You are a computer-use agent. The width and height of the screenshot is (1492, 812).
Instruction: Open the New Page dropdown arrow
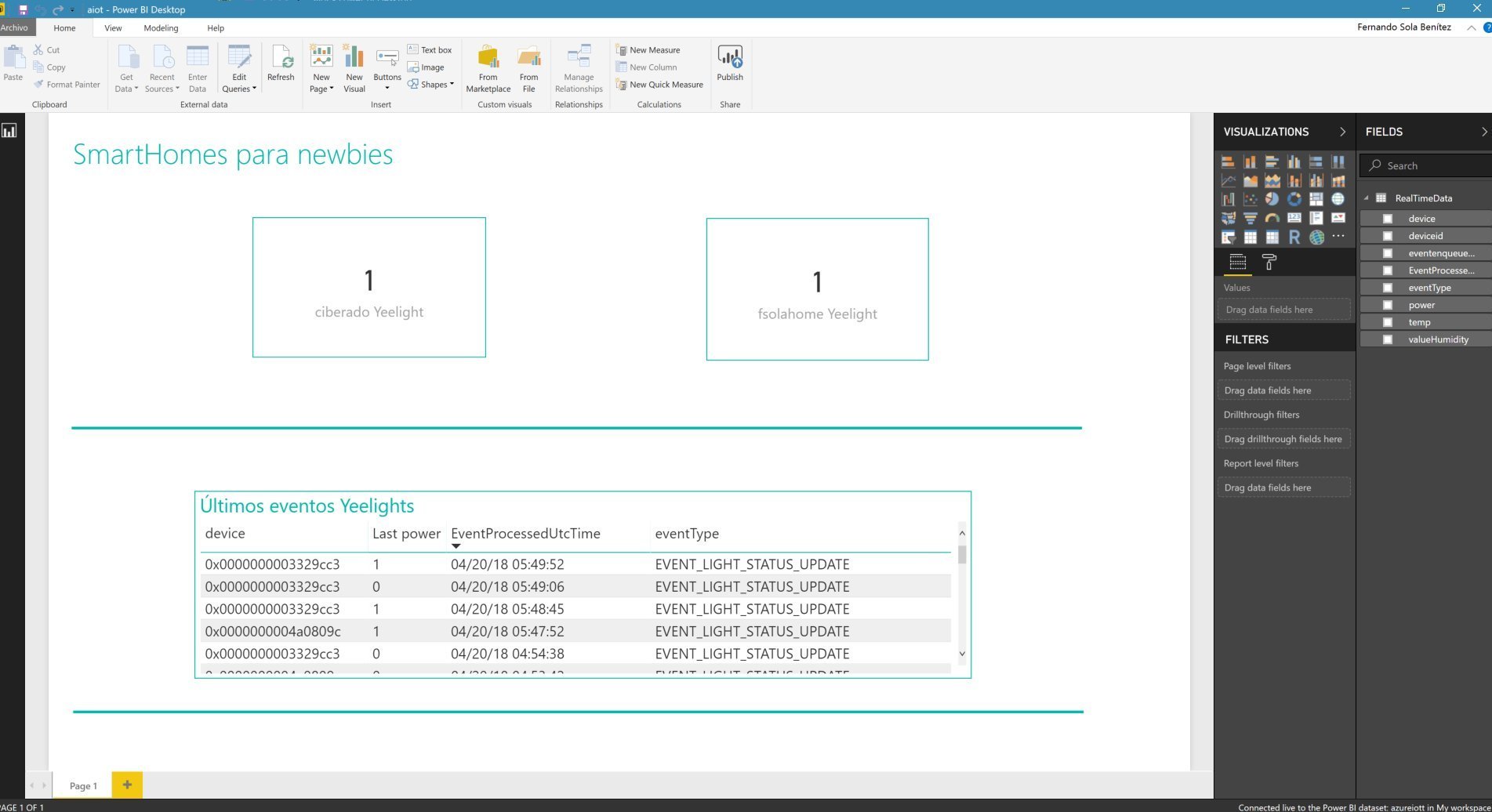(331, 89)
